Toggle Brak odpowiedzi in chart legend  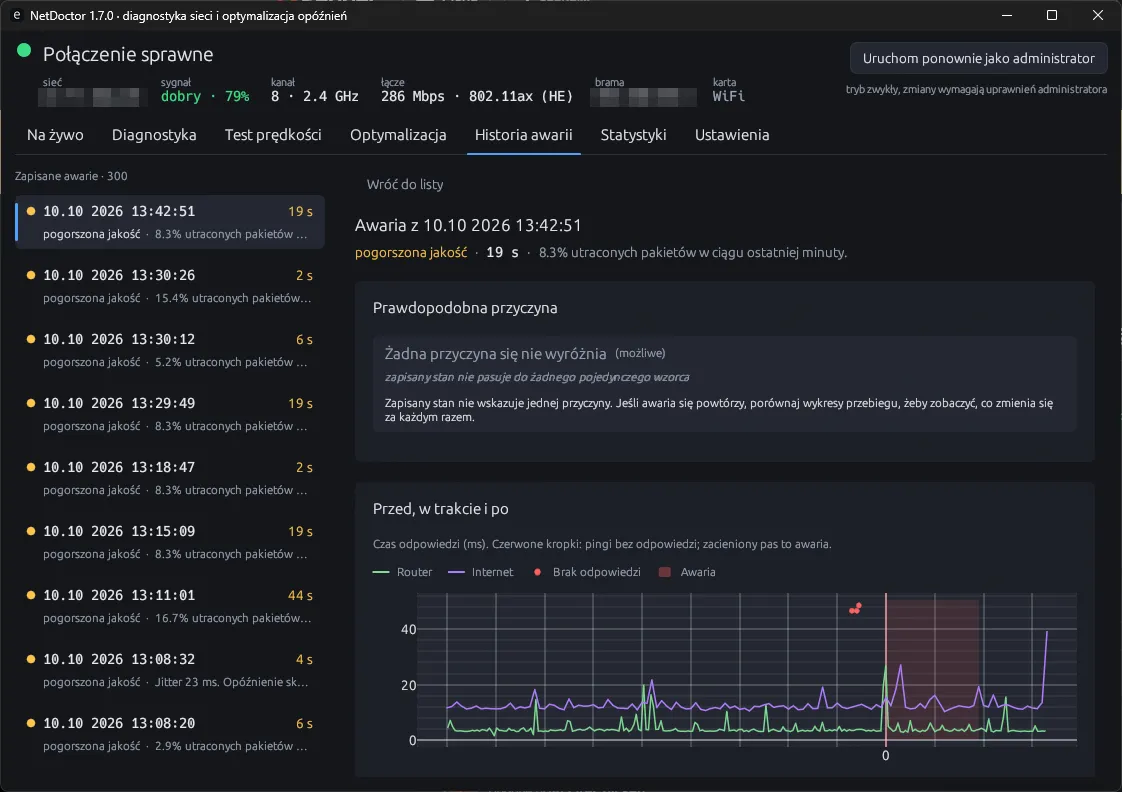tap(587, 572)
